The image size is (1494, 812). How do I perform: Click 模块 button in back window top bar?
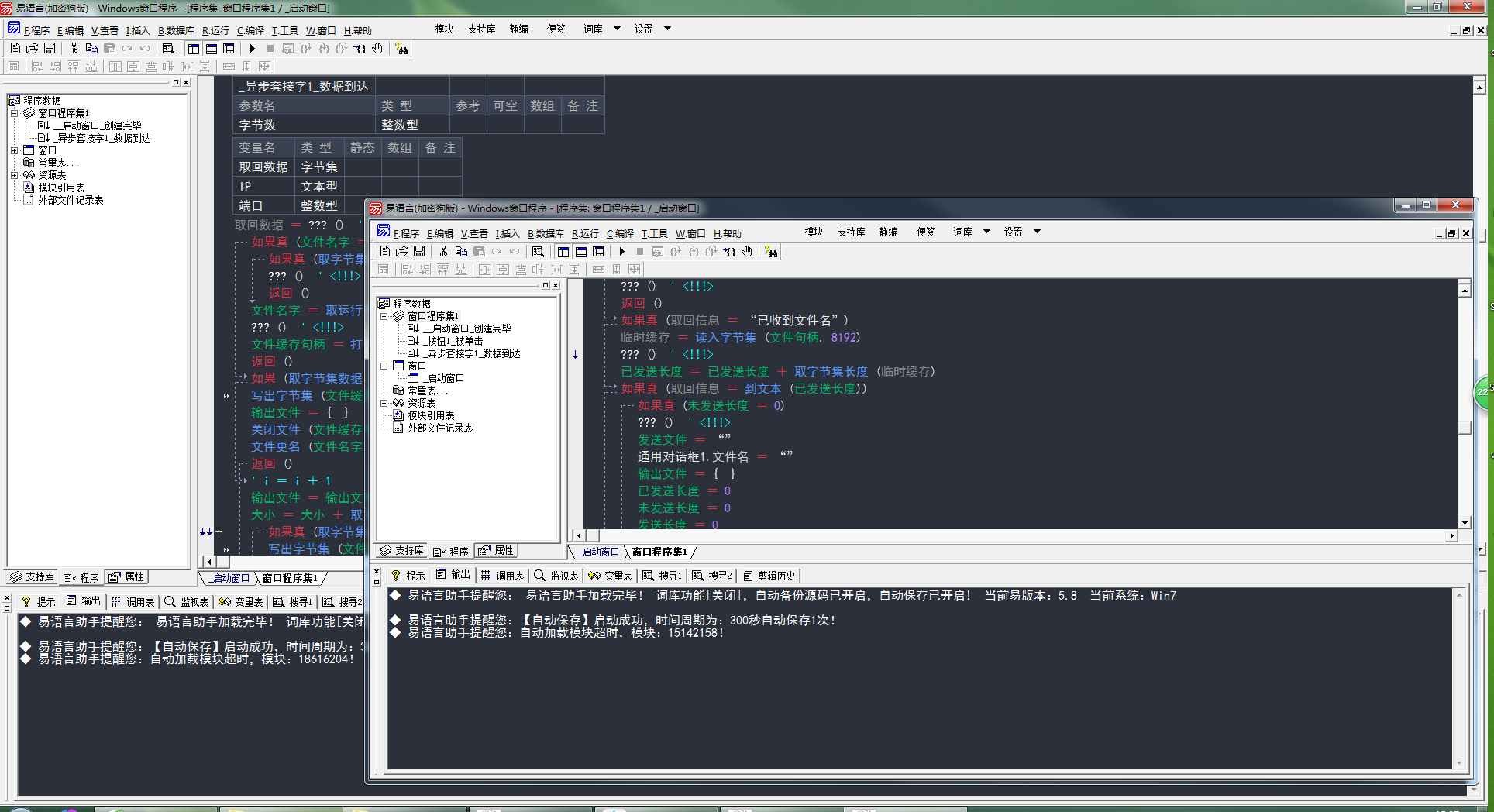[x=444, y=29]
